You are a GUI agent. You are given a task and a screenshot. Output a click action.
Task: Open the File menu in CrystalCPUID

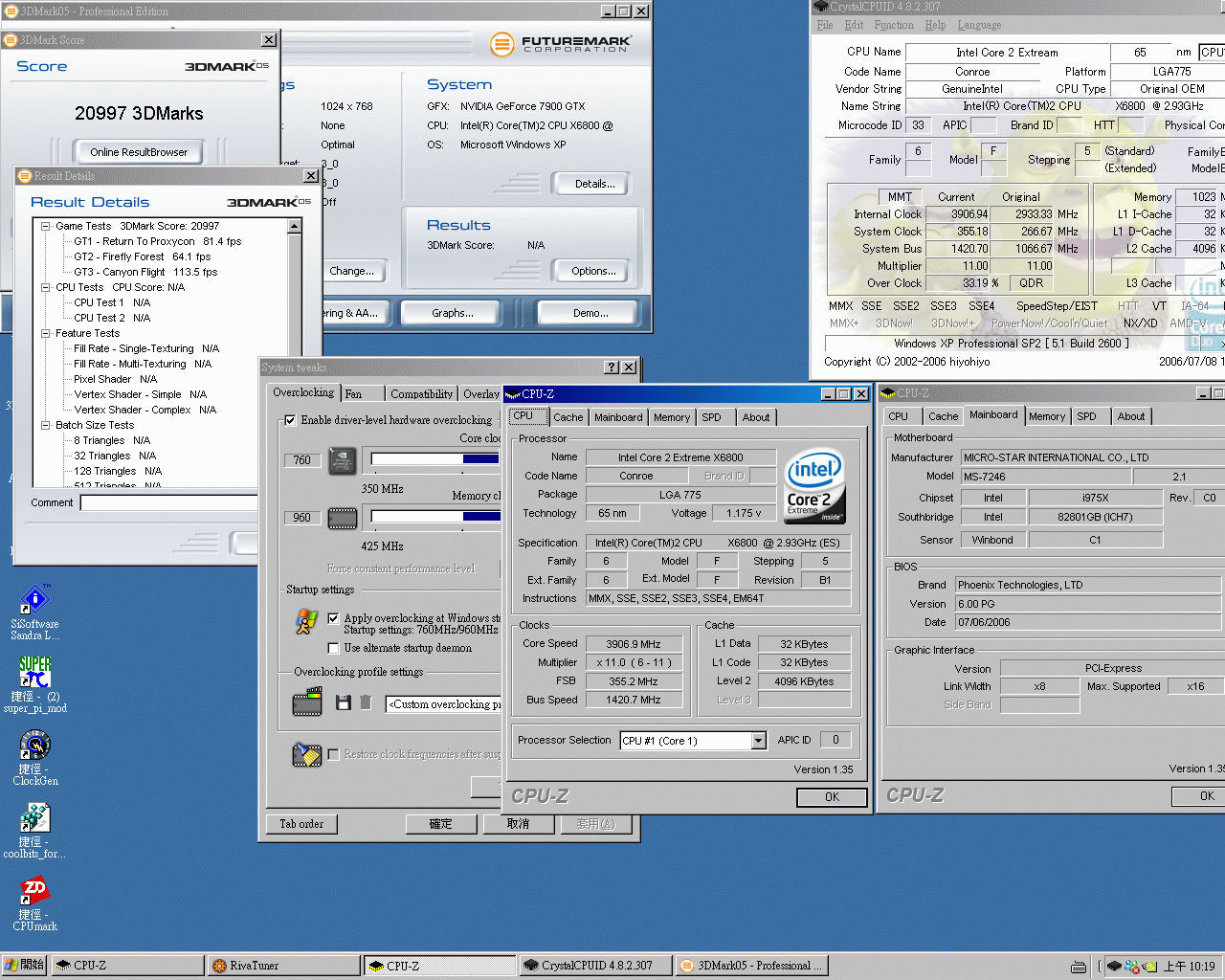[x=825, y=25]
